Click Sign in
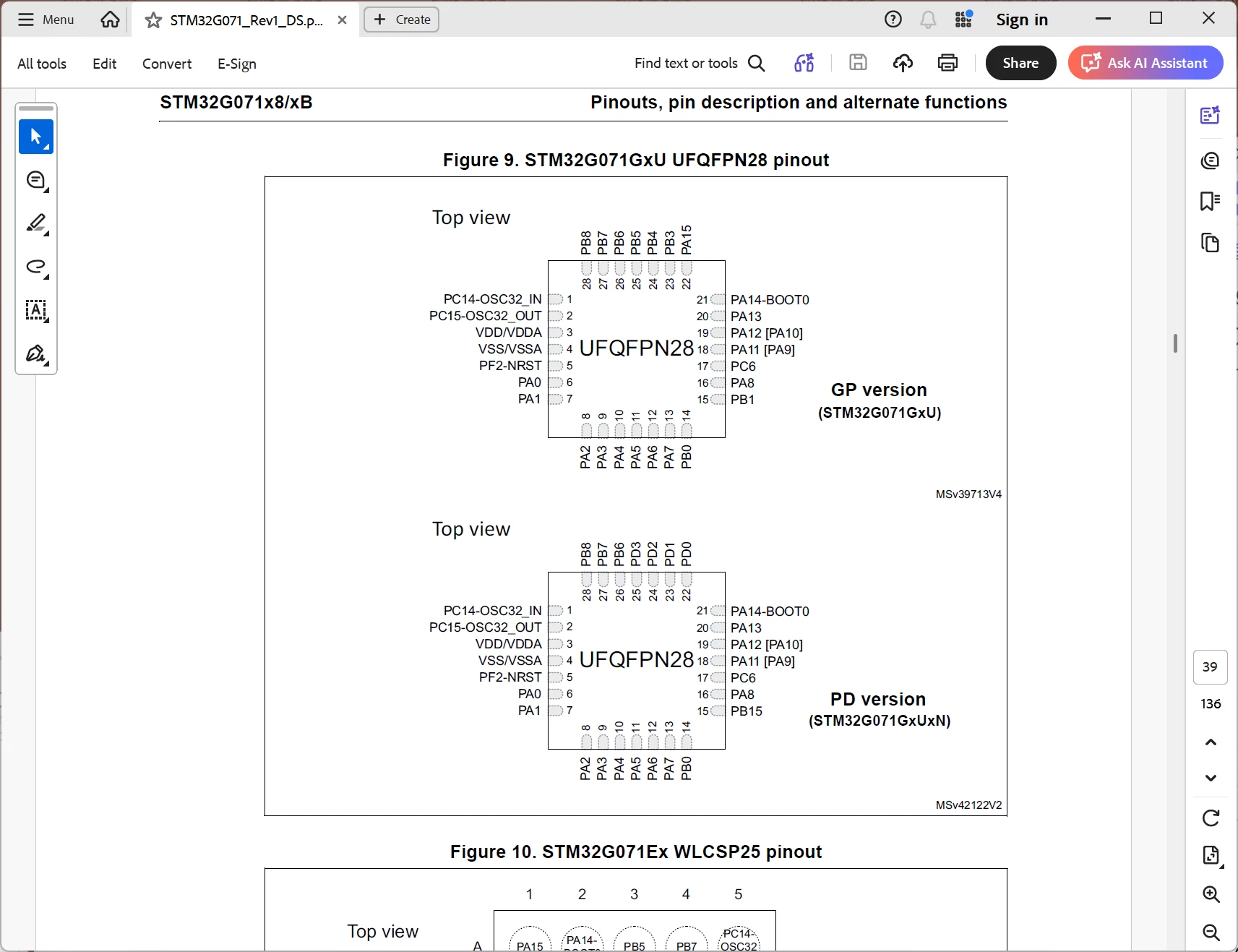This screenshot has height=952, width=1238. tap(1022, 20)
